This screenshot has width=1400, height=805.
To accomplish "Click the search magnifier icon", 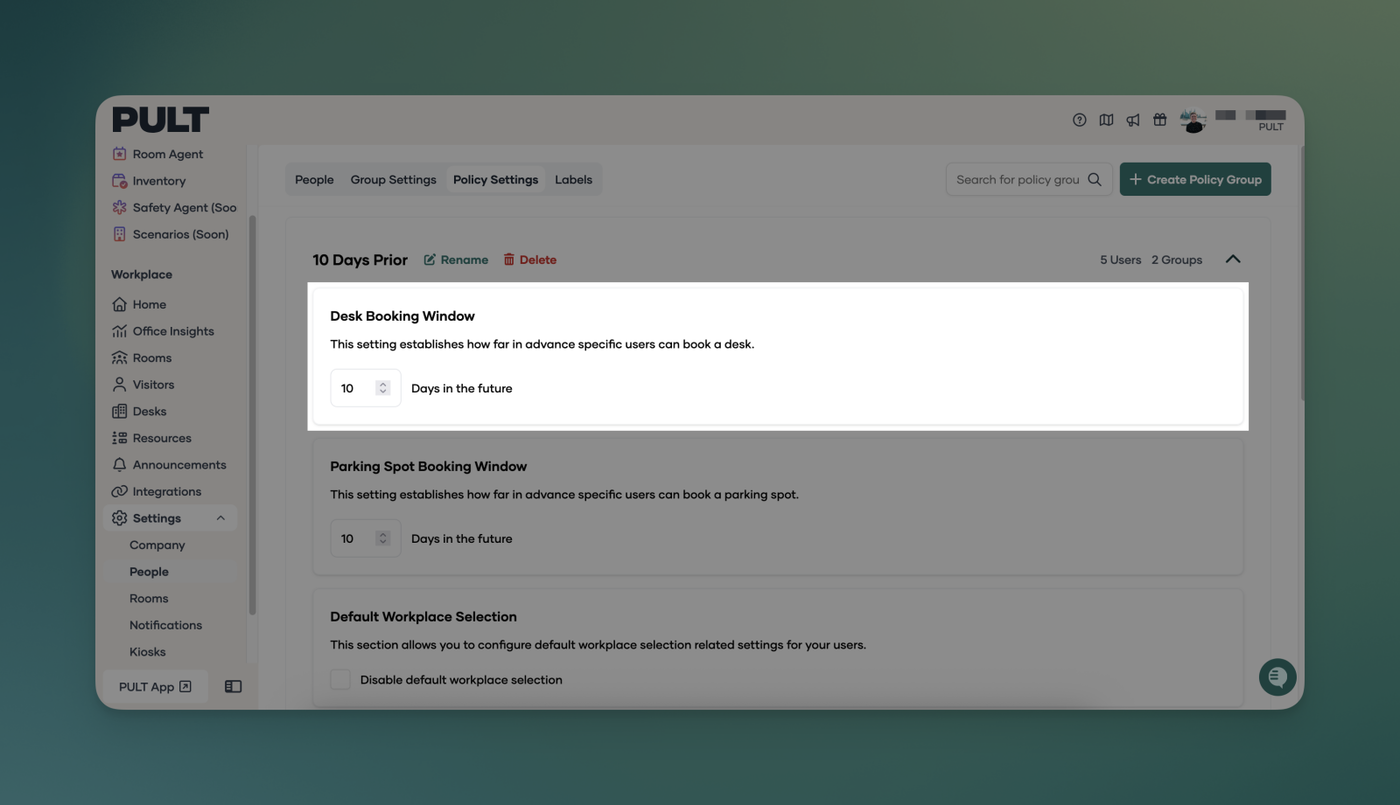I will (1095, 180).
